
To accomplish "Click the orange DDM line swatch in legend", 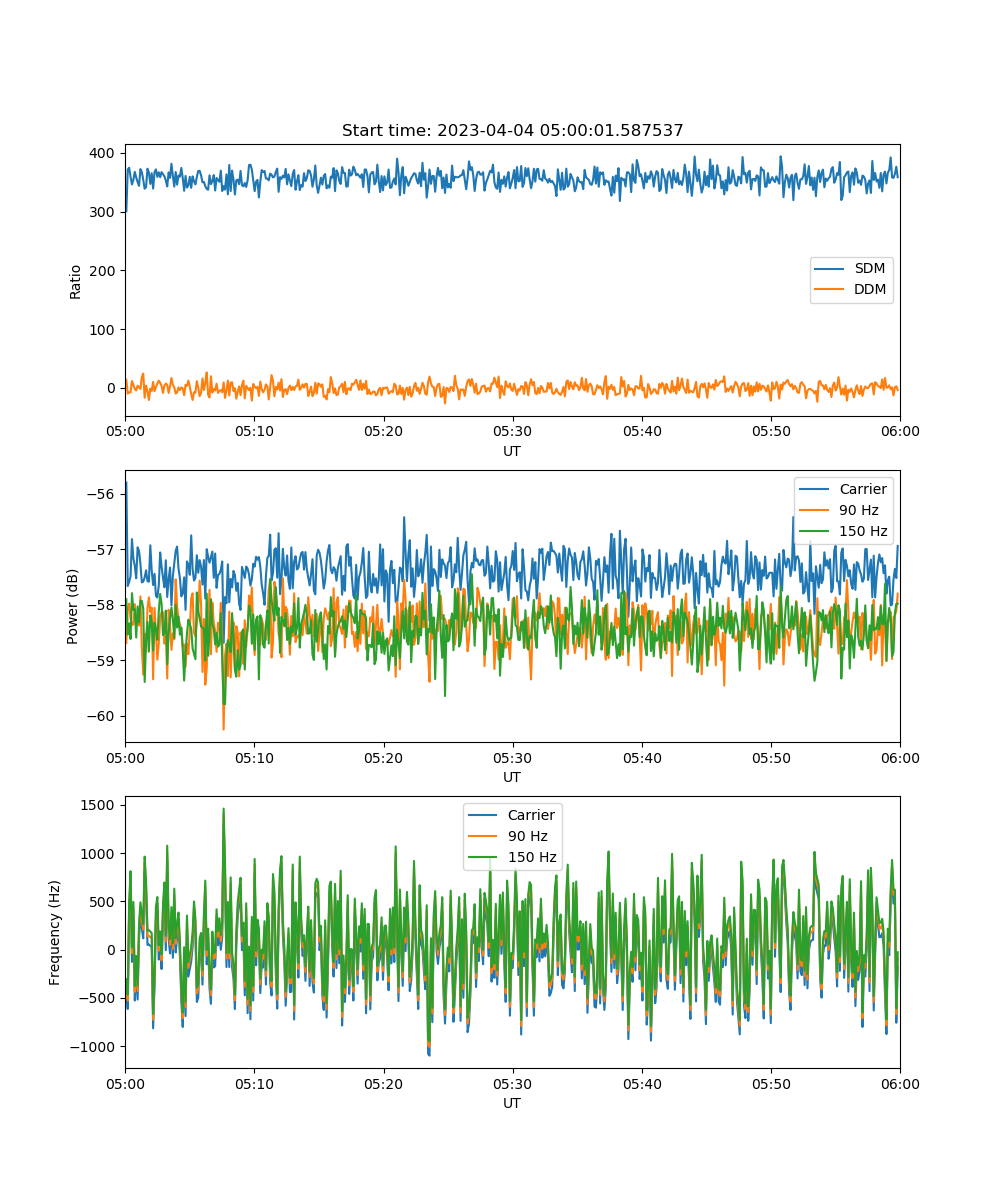I will (x=830, y=290).
